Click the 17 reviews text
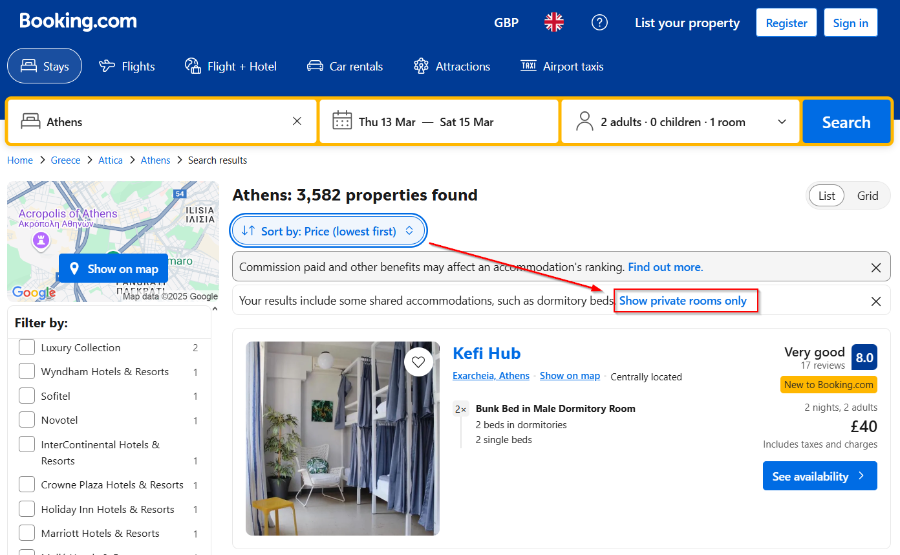 coord(823,366)
